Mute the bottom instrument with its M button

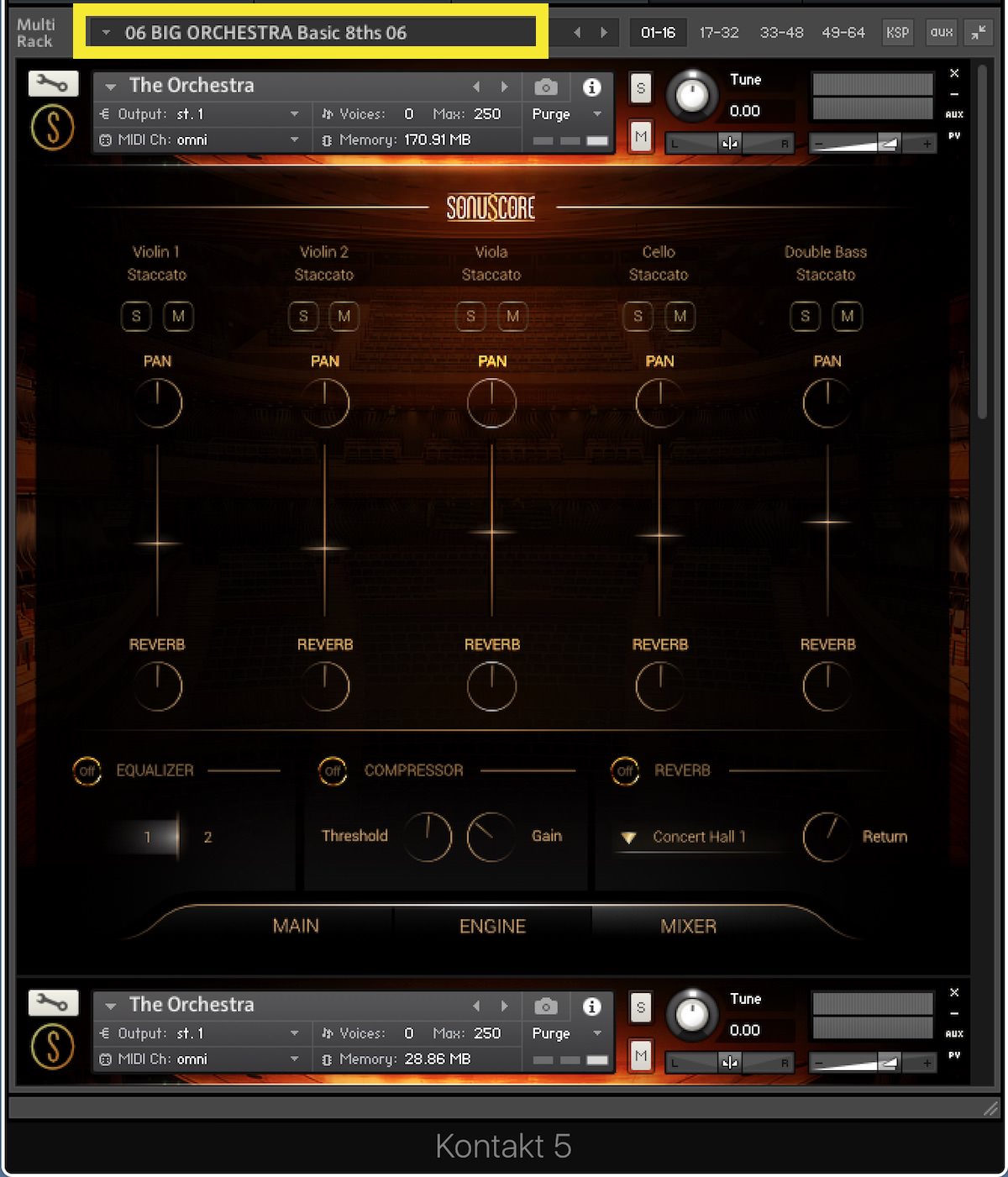click(641, 1054)
